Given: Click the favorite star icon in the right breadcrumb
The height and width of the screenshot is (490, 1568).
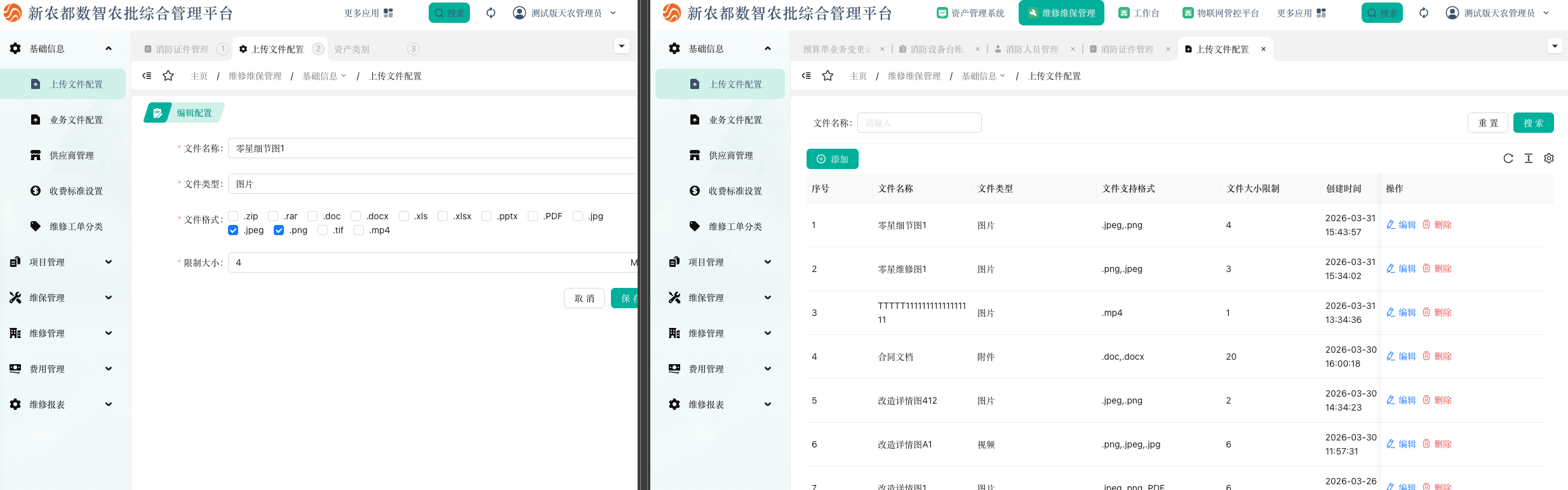Looking at the screenshot, I should 828,76.
